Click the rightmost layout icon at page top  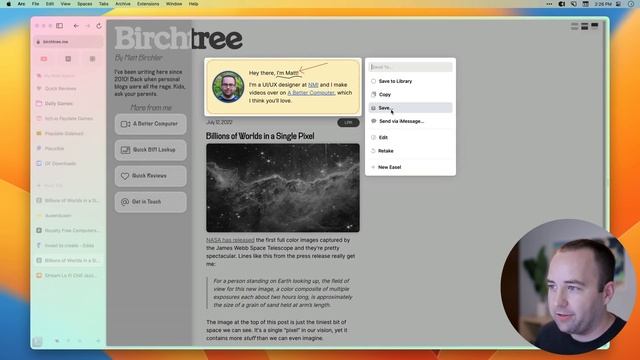[595, 26]
